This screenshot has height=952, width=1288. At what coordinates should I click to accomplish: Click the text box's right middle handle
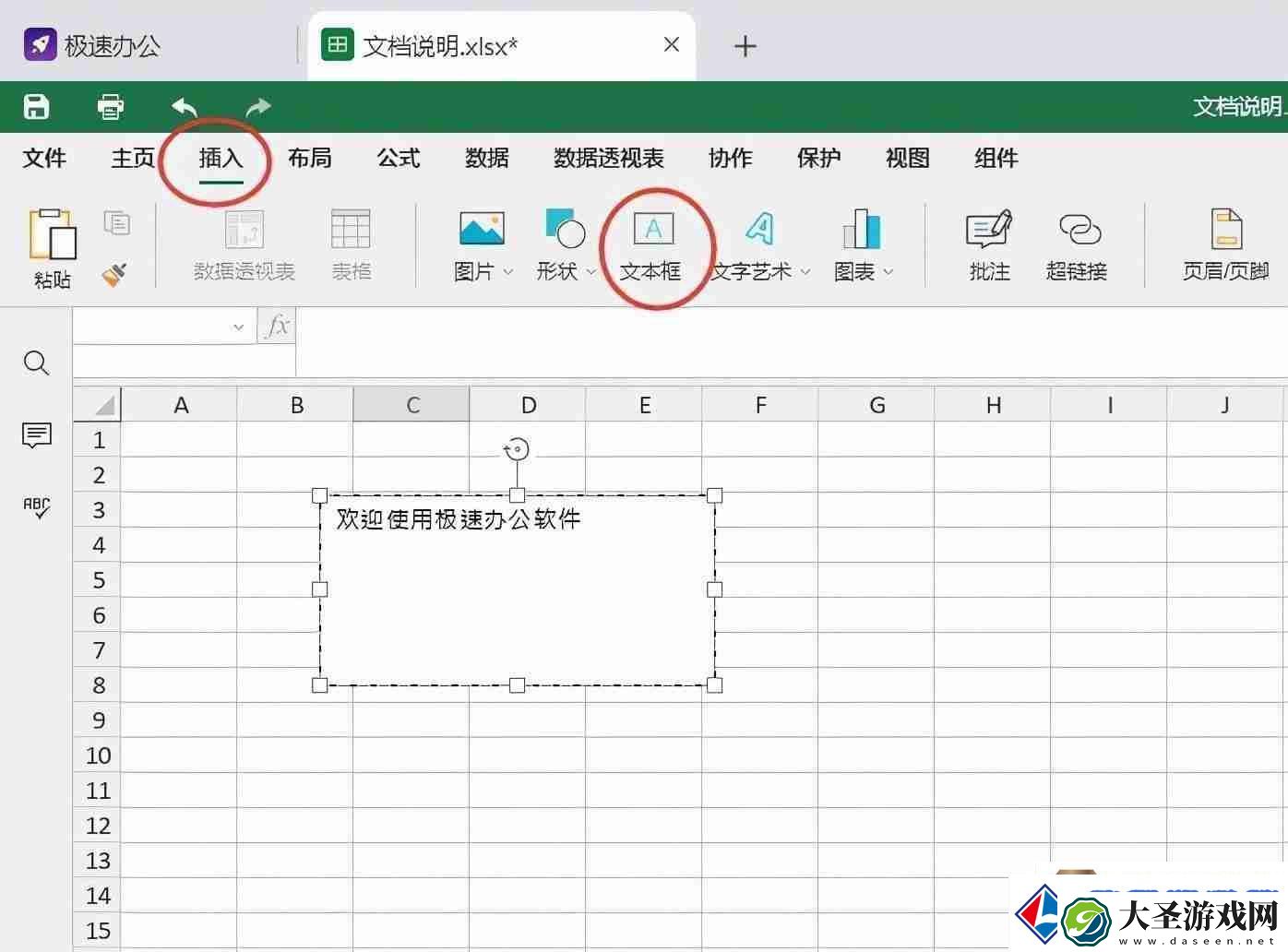pos(714,589)
